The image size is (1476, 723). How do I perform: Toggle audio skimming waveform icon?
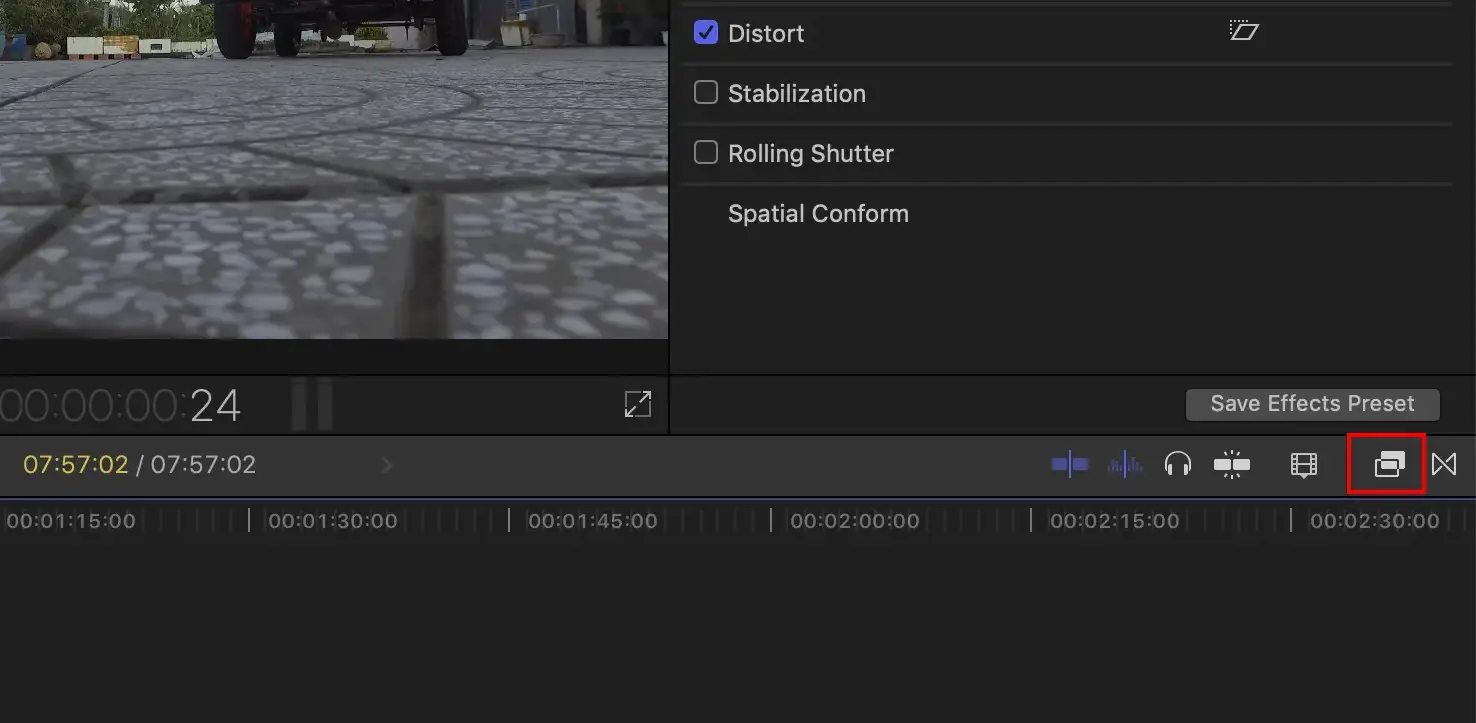1125,464
